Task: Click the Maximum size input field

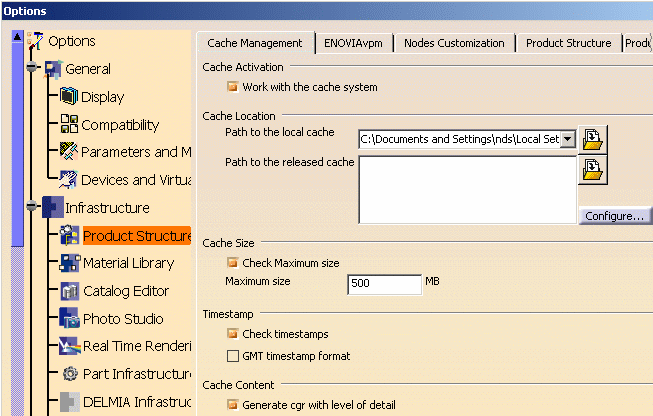Action: [384, 284]
